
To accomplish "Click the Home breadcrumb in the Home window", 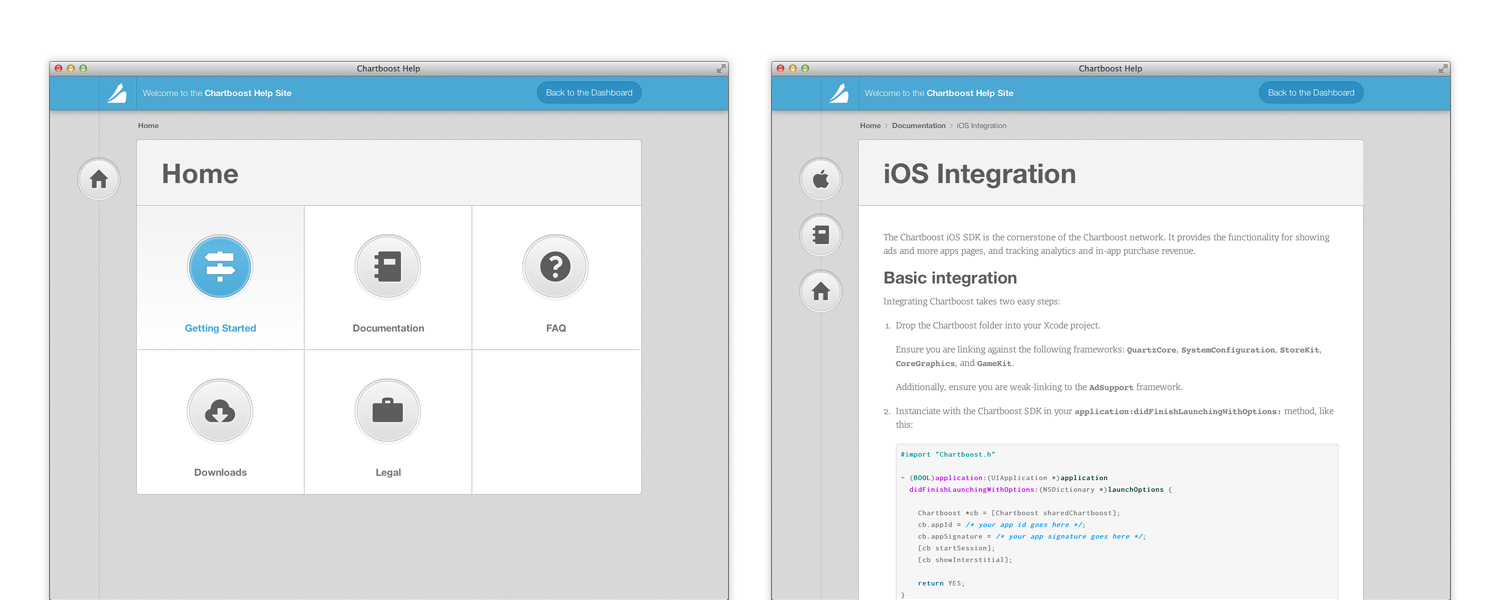I will click(148, 126).
